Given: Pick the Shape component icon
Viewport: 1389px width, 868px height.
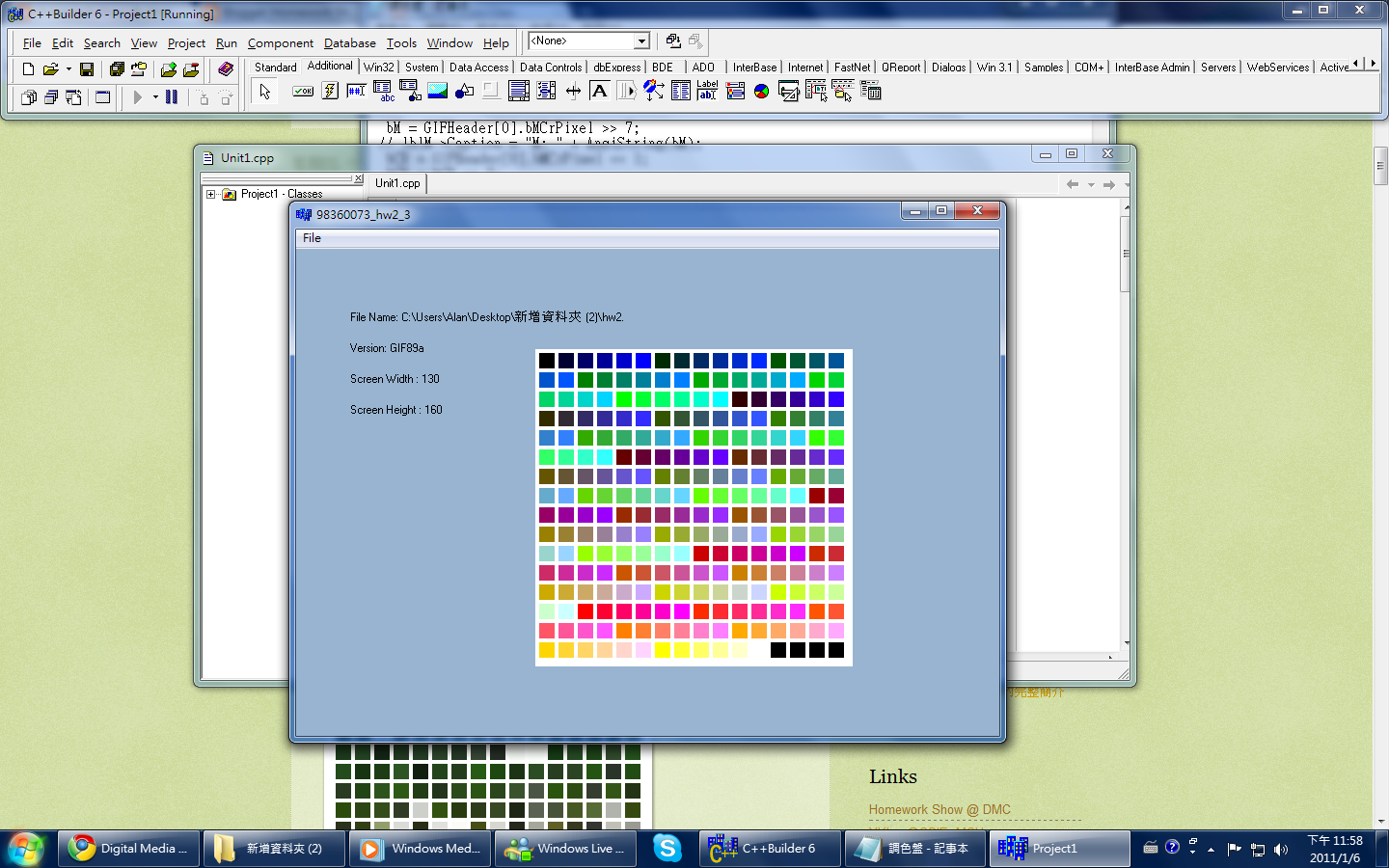Looking at the screenshot, I should click(x=464, y=92).
